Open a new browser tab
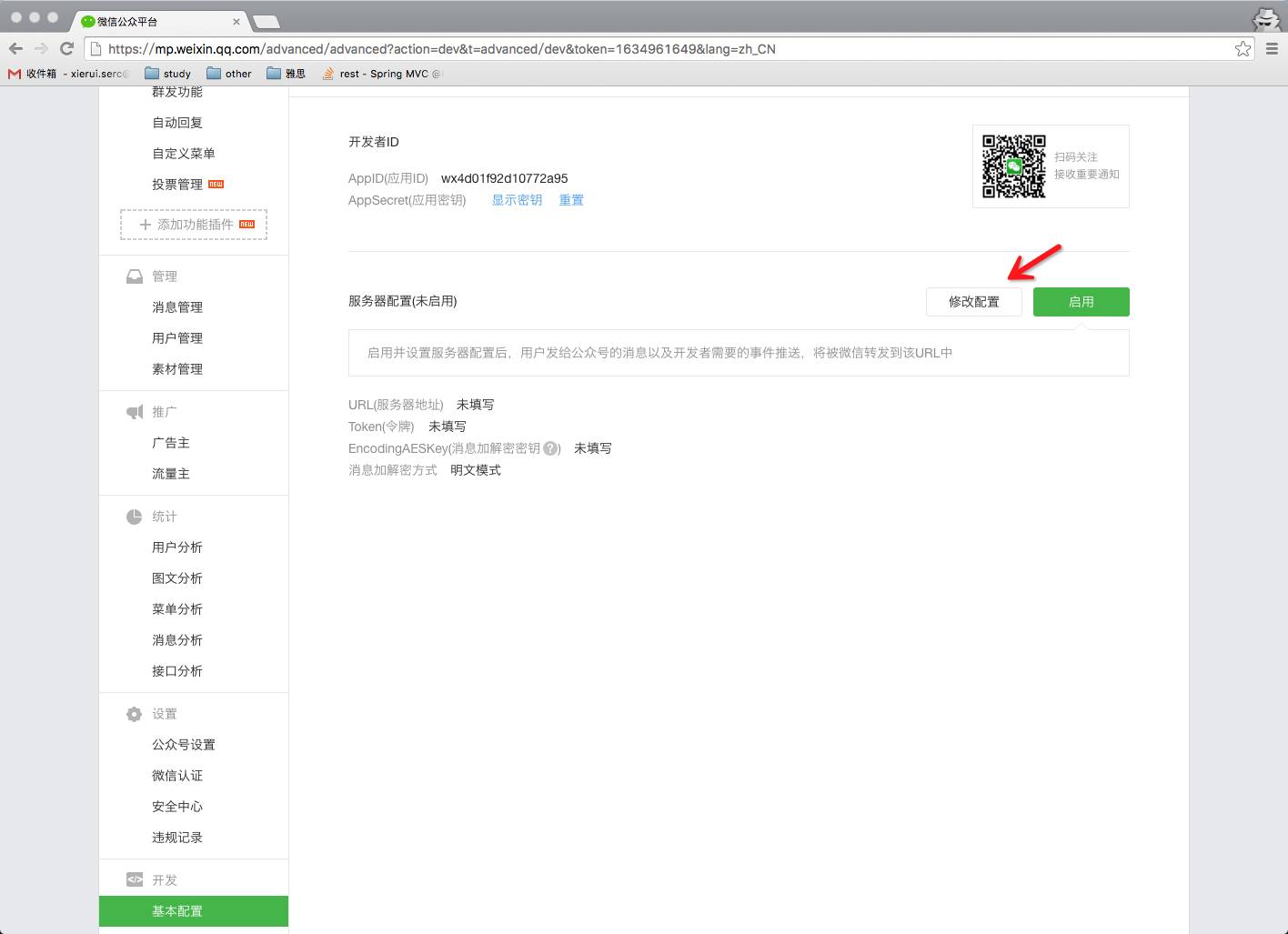 tap(266, 21)
